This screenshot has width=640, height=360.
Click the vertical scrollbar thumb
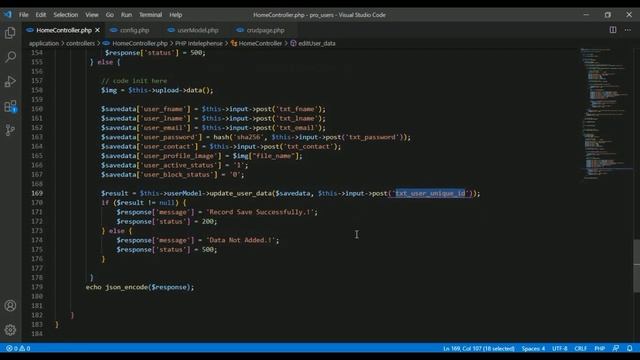pyautogui.click(x=636, y=266)
